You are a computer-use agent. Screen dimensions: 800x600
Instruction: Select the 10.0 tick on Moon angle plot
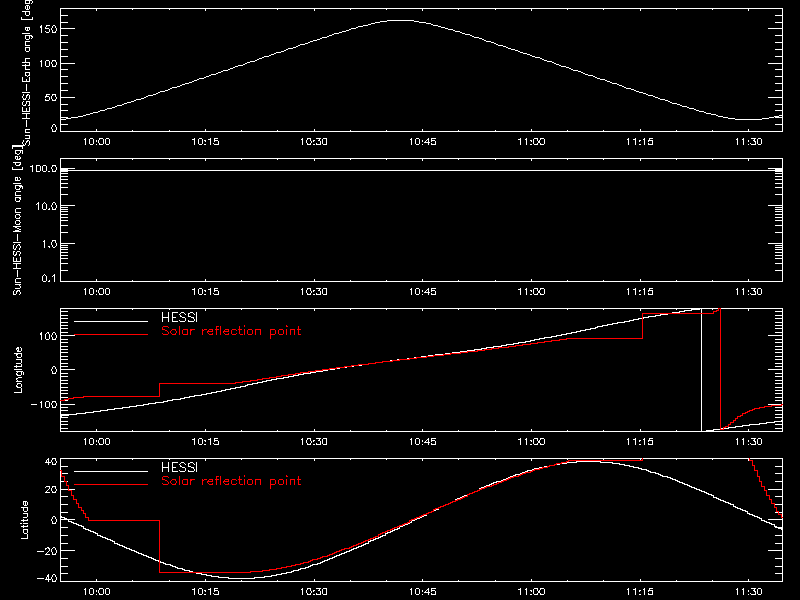point(46,206)
